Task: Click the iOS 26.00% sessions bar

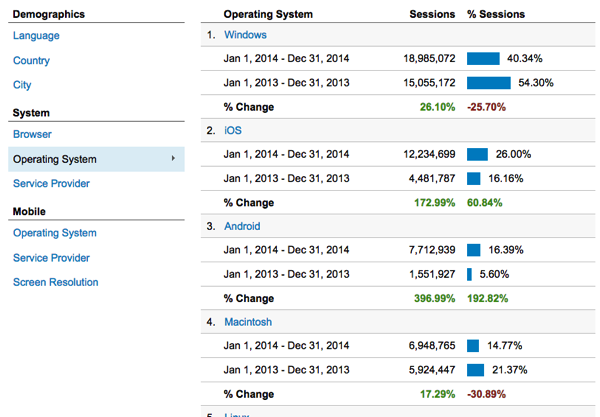Action: pos(477,154)
